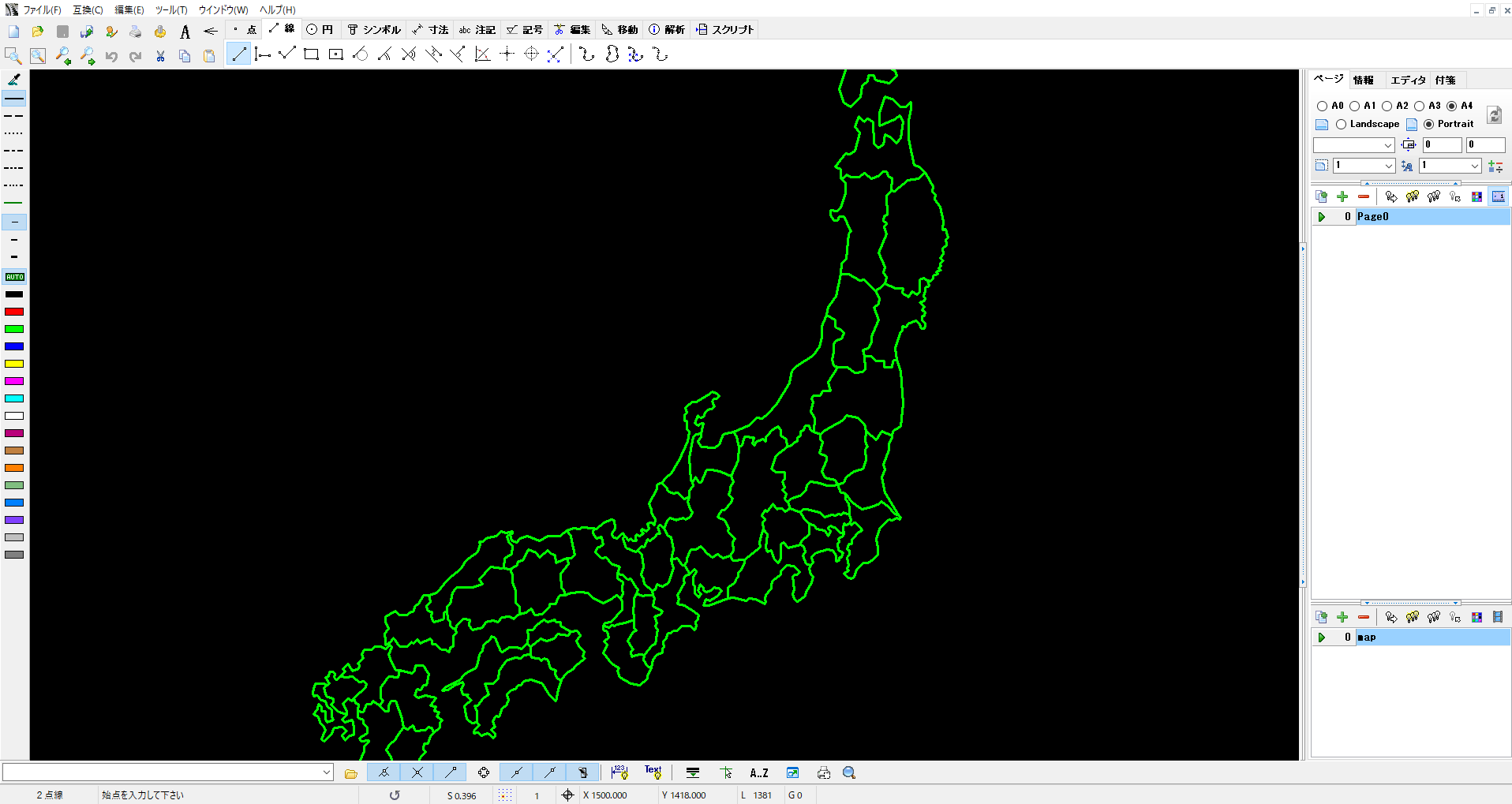Activate the scissors cut tool
This screenshot has height=804, width=1512.
[160, 56]
